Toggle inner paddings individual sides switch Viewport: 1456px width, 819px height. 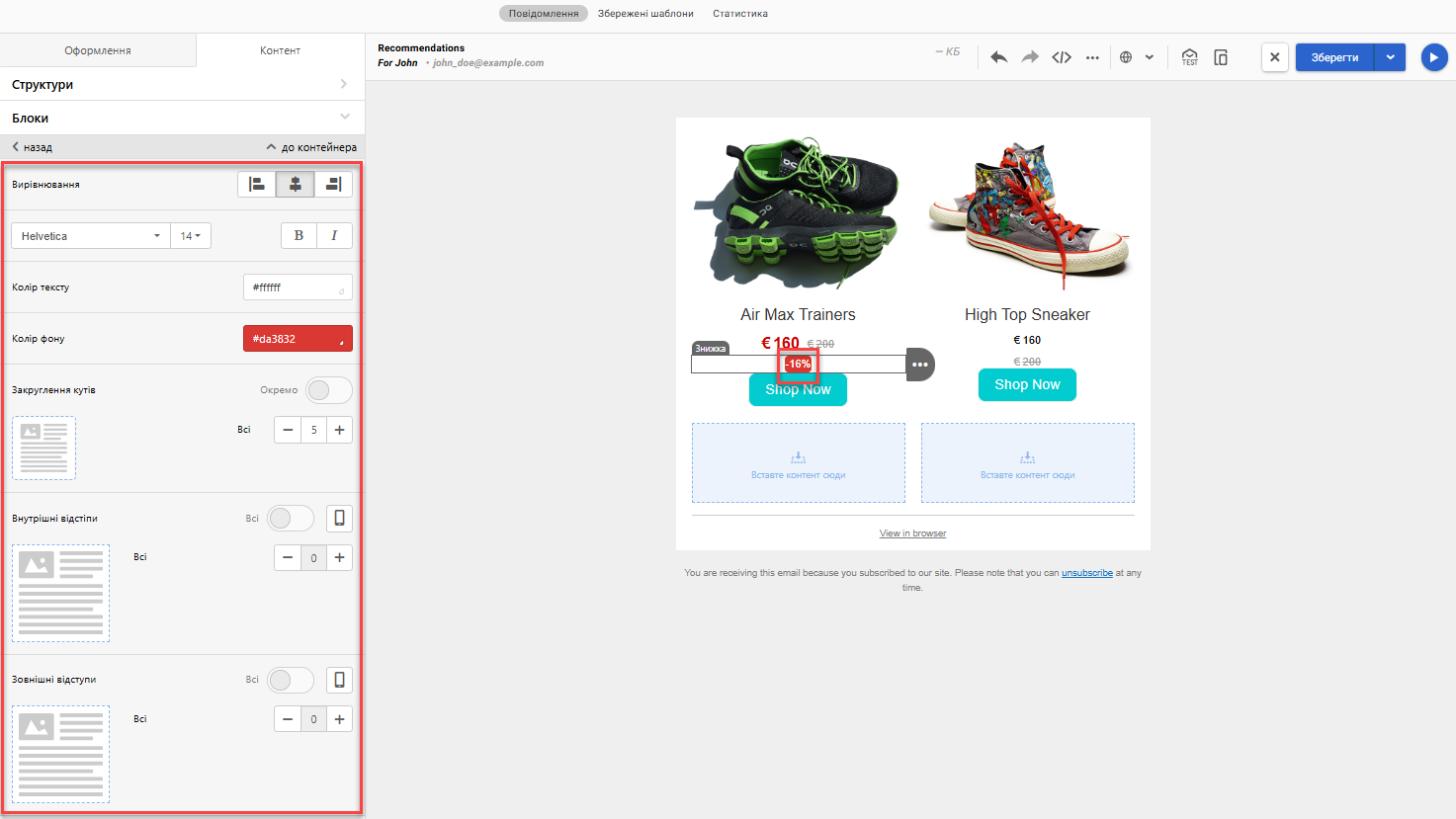(x=291, y=519)
